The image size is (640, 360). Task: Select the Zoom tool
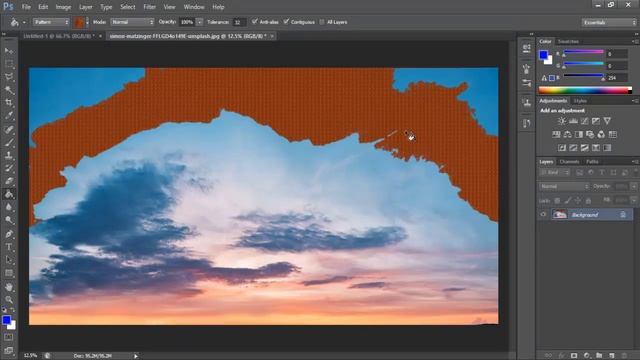9,300
